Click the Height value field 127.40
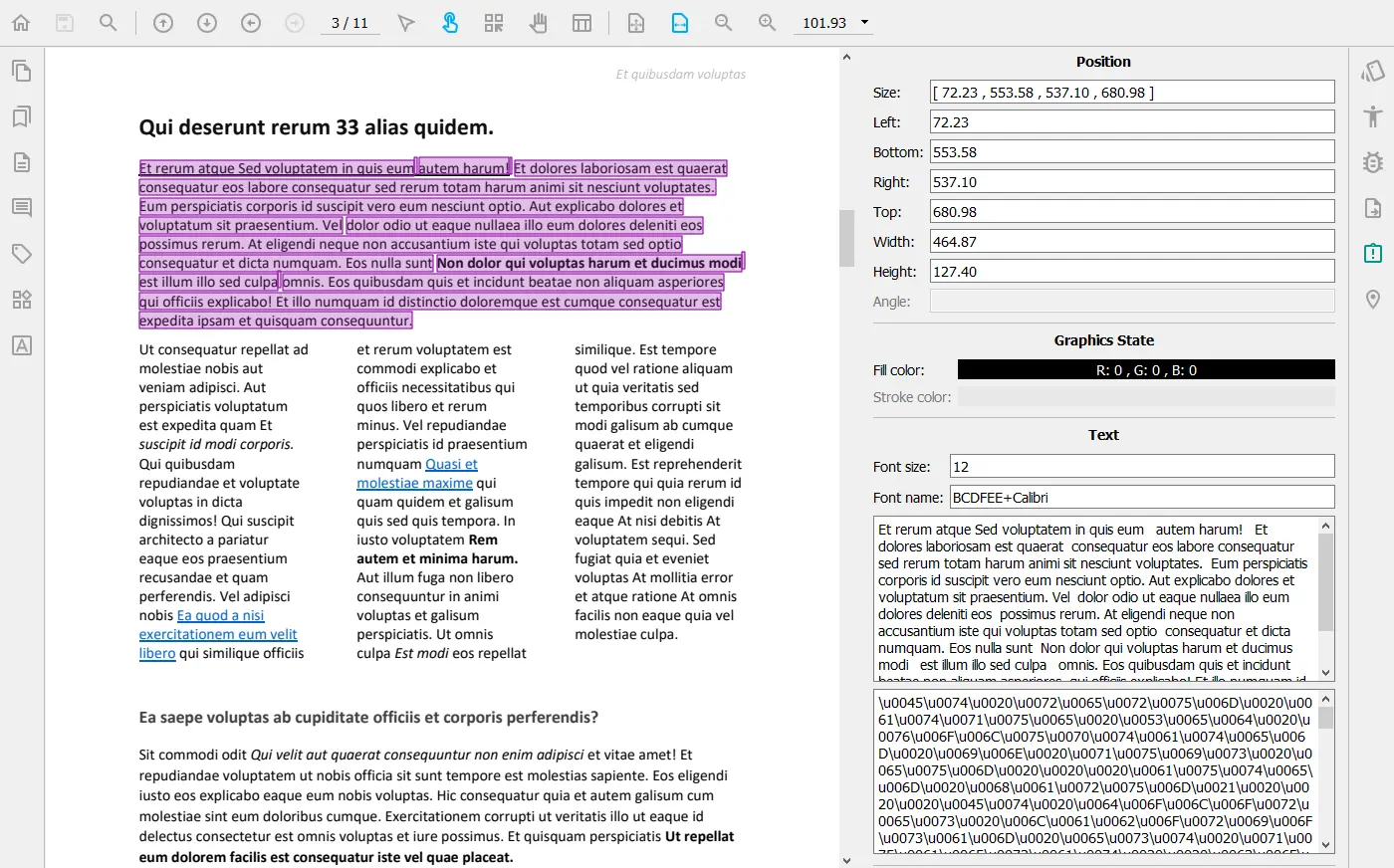This screenshot has height=868, width=1394. 1132,271
